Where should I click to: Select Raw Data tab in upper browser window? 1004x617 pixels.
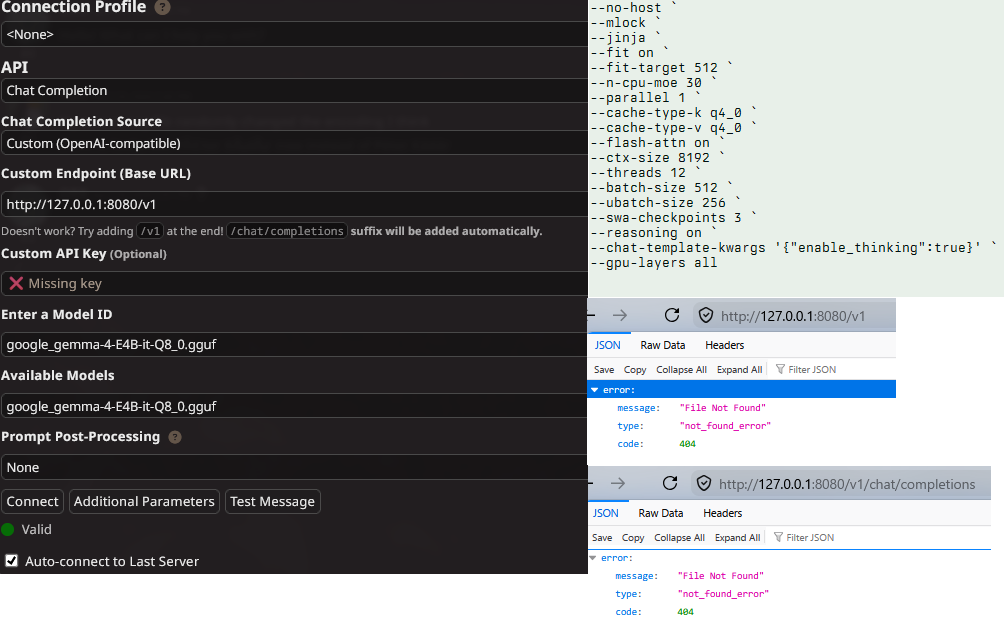[663, 345]
